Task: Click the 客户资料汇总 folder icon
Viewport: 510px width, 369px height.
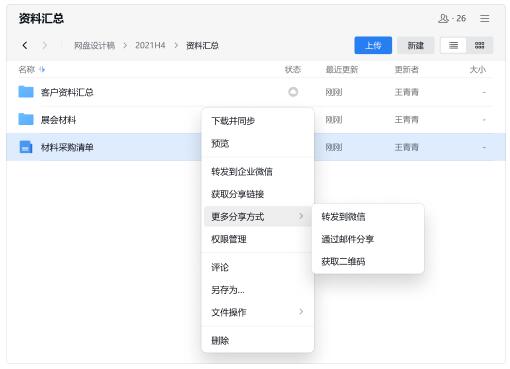Action: (26, 92)
